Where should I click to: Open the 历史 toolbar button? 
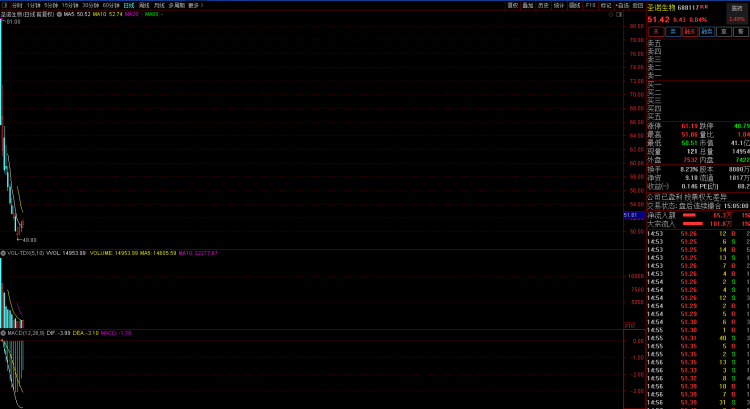543,5
